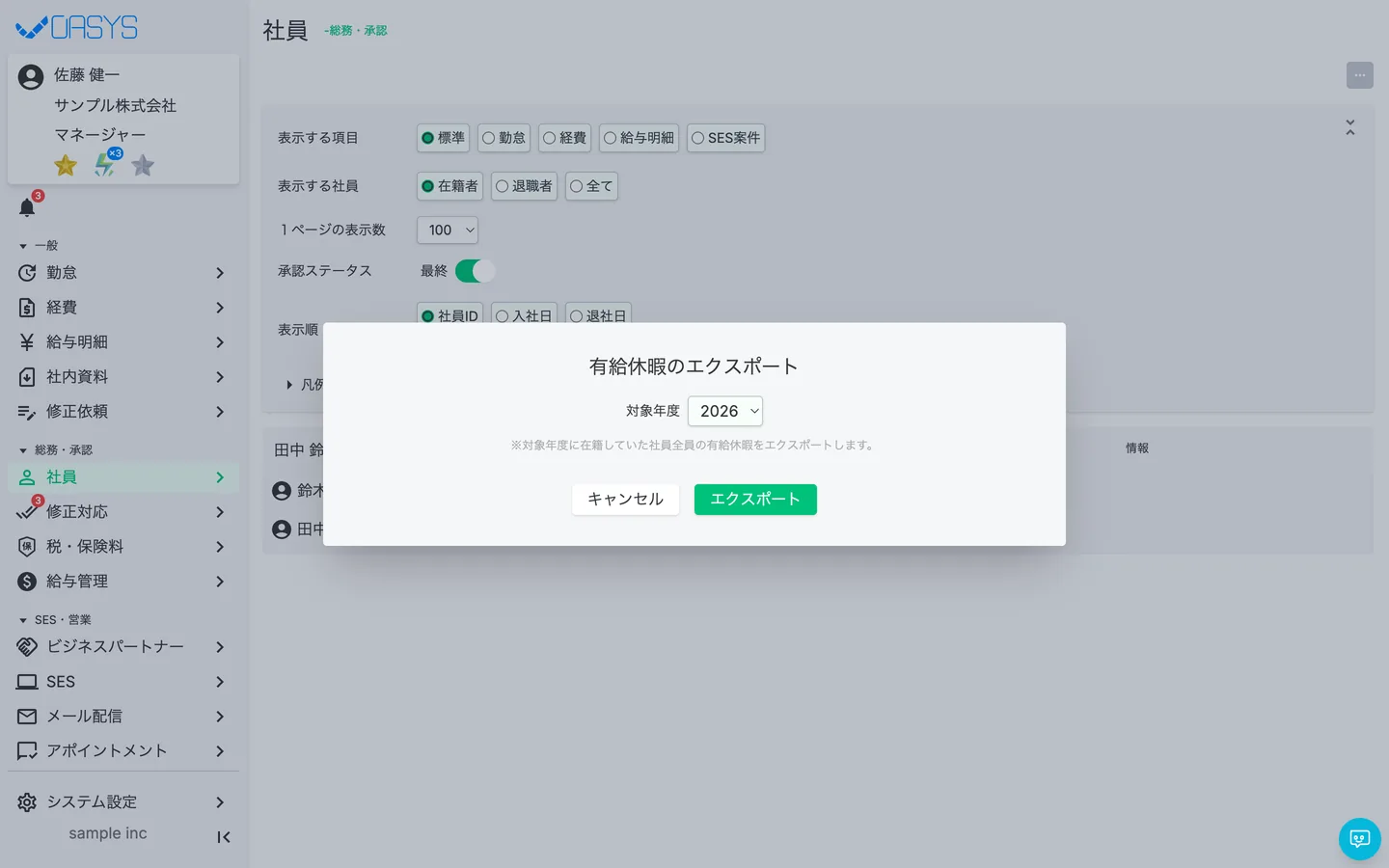Collapse the sidebar with the arrow icon
Screen dimensions: 1389x868
point(223,837)
